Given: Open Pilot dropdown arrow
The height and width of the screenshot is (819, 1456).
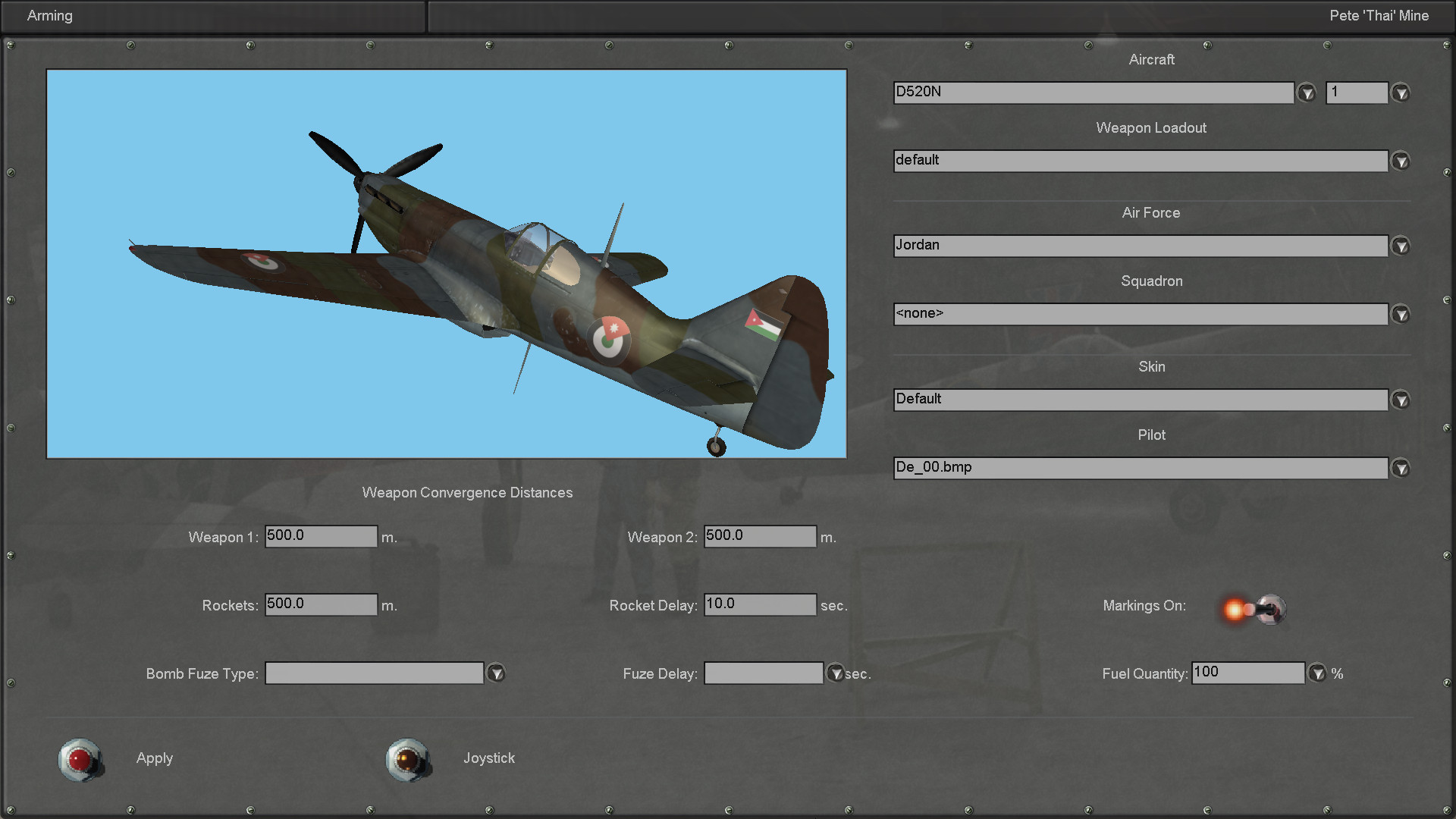Looking at the screenshot, I should (x=1401, y=468).
